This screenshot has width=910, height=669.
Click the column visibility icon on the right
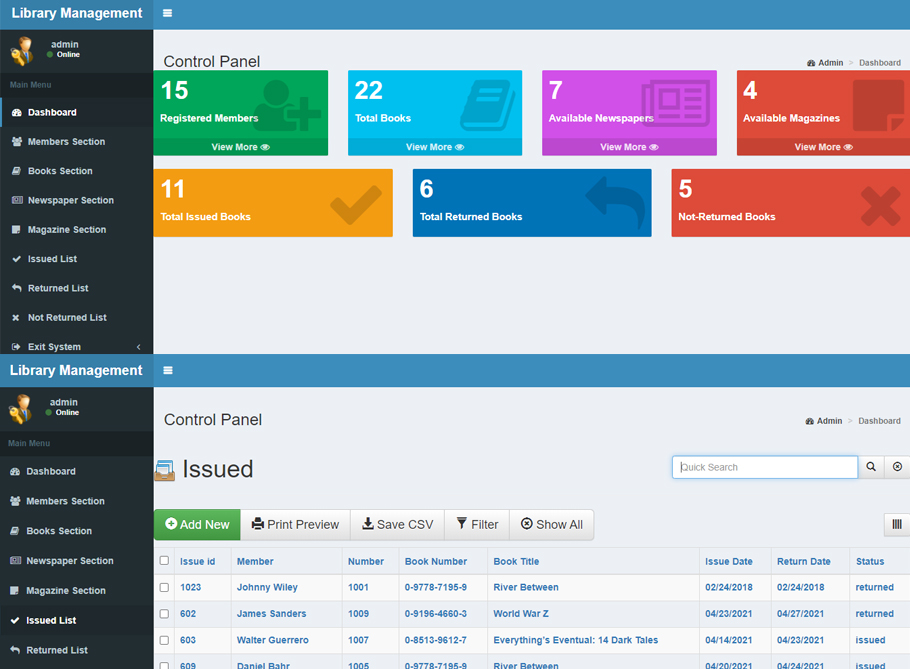(x=897, y=524)
